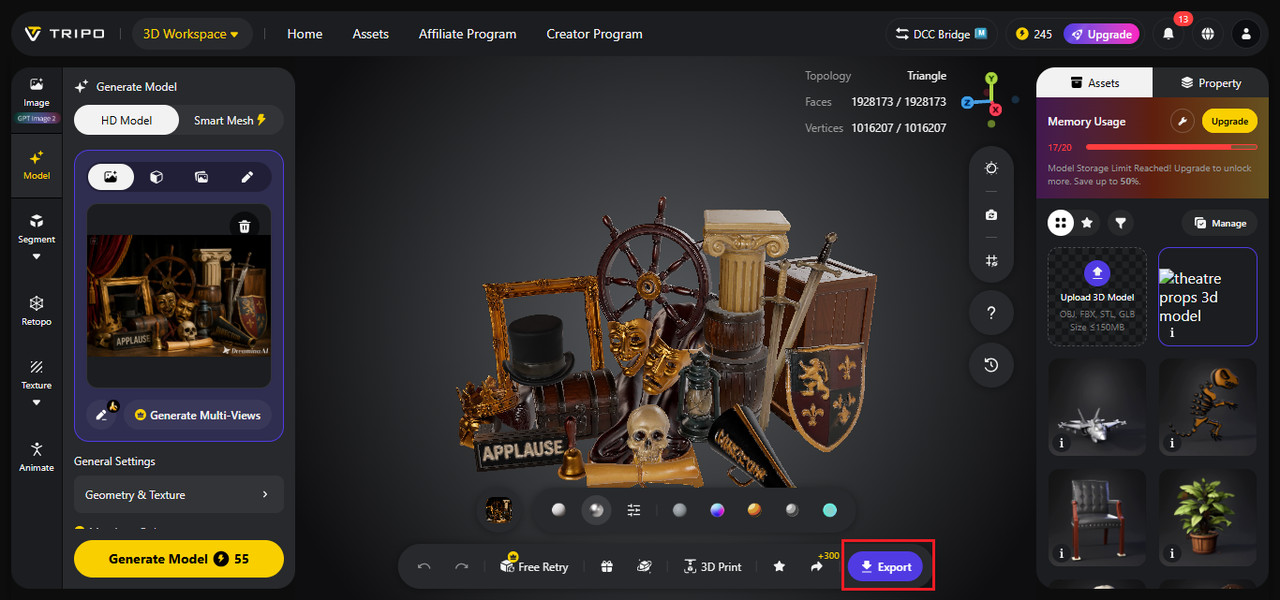Viewport: 1280px width, 600px height.
Task: Open history clock icon in viewport
Action: pos(991,365)
